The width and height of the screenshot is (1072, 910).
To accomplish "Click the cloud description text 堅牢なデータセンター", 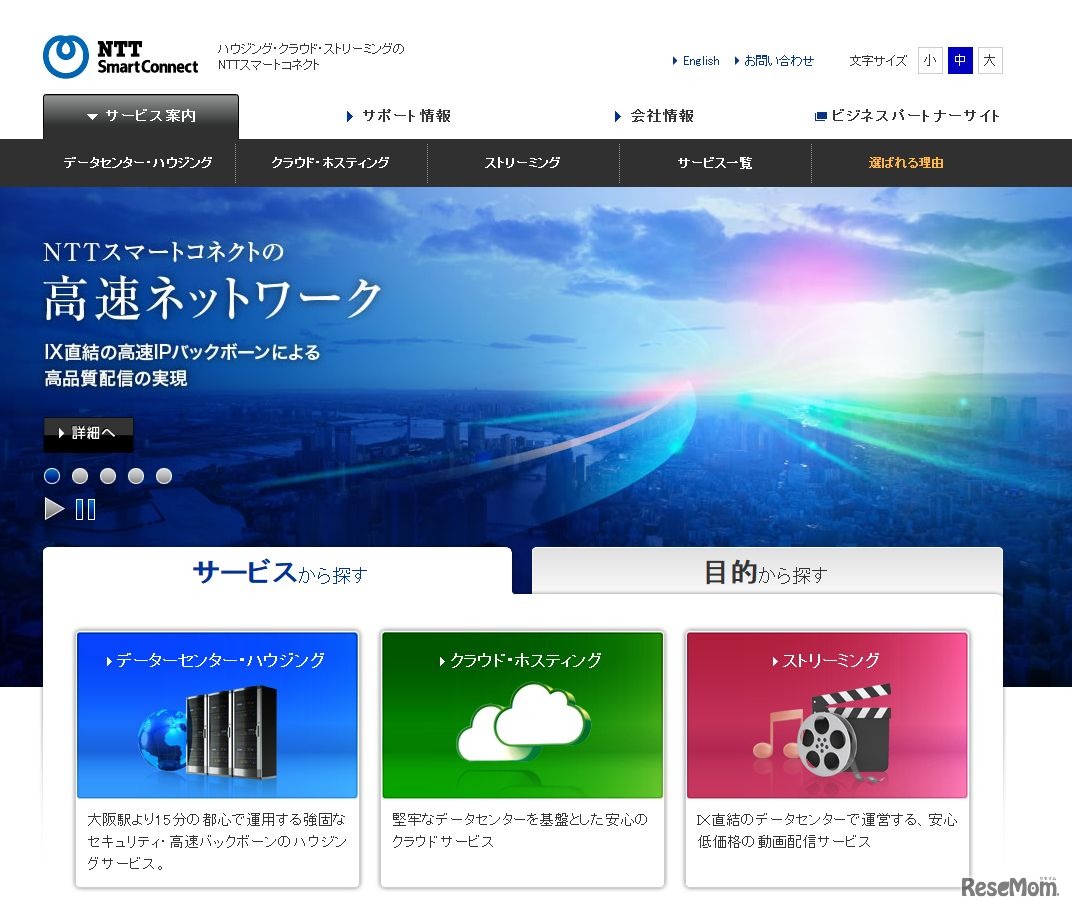I will (x=520, y=830).
